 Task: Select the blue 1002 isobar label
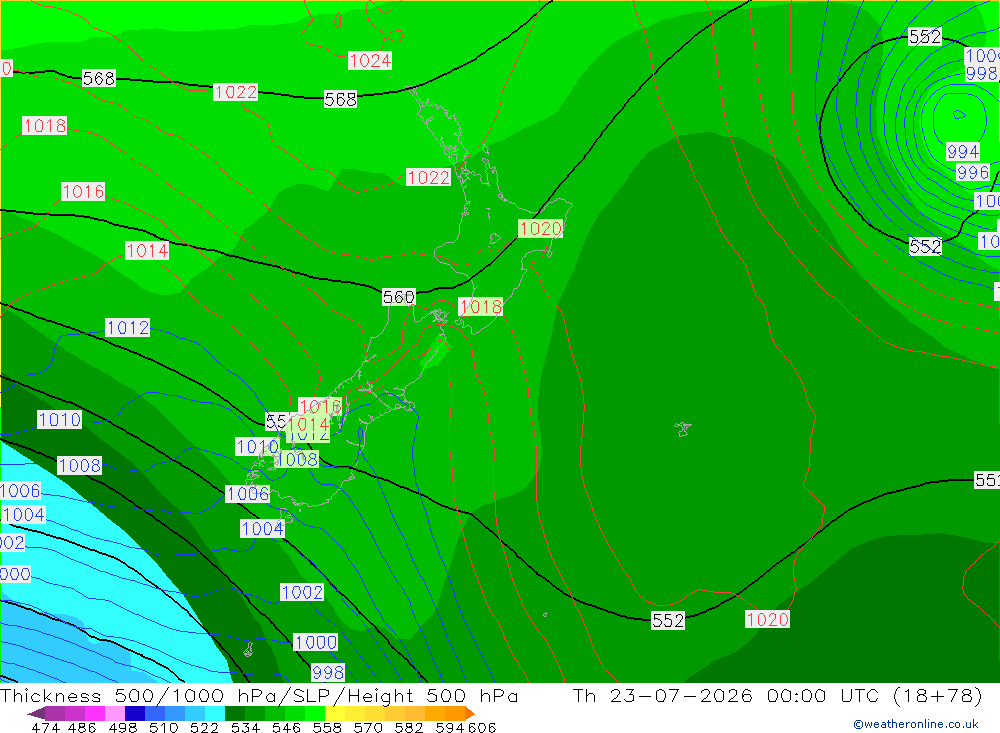tap(302, 592)
